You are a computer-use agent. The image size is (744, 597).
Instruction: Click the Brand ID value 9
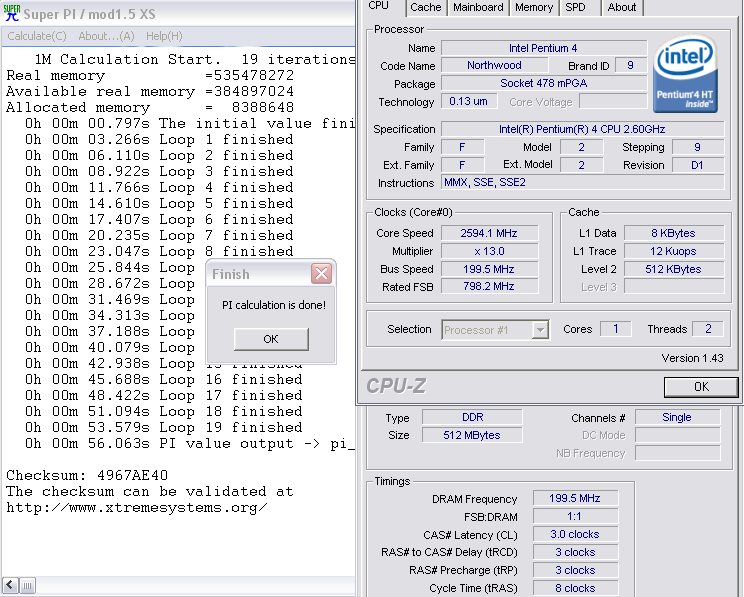[x=631, y=65]
